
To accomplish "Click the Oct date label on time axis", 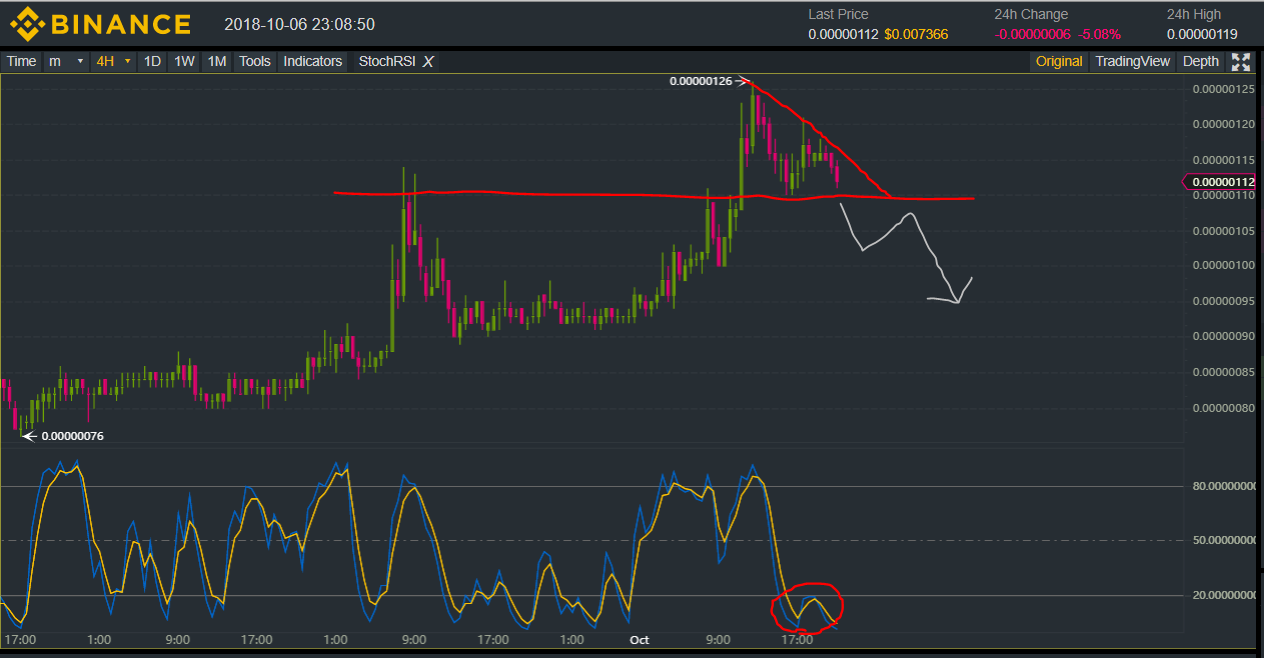I will 640,639.
